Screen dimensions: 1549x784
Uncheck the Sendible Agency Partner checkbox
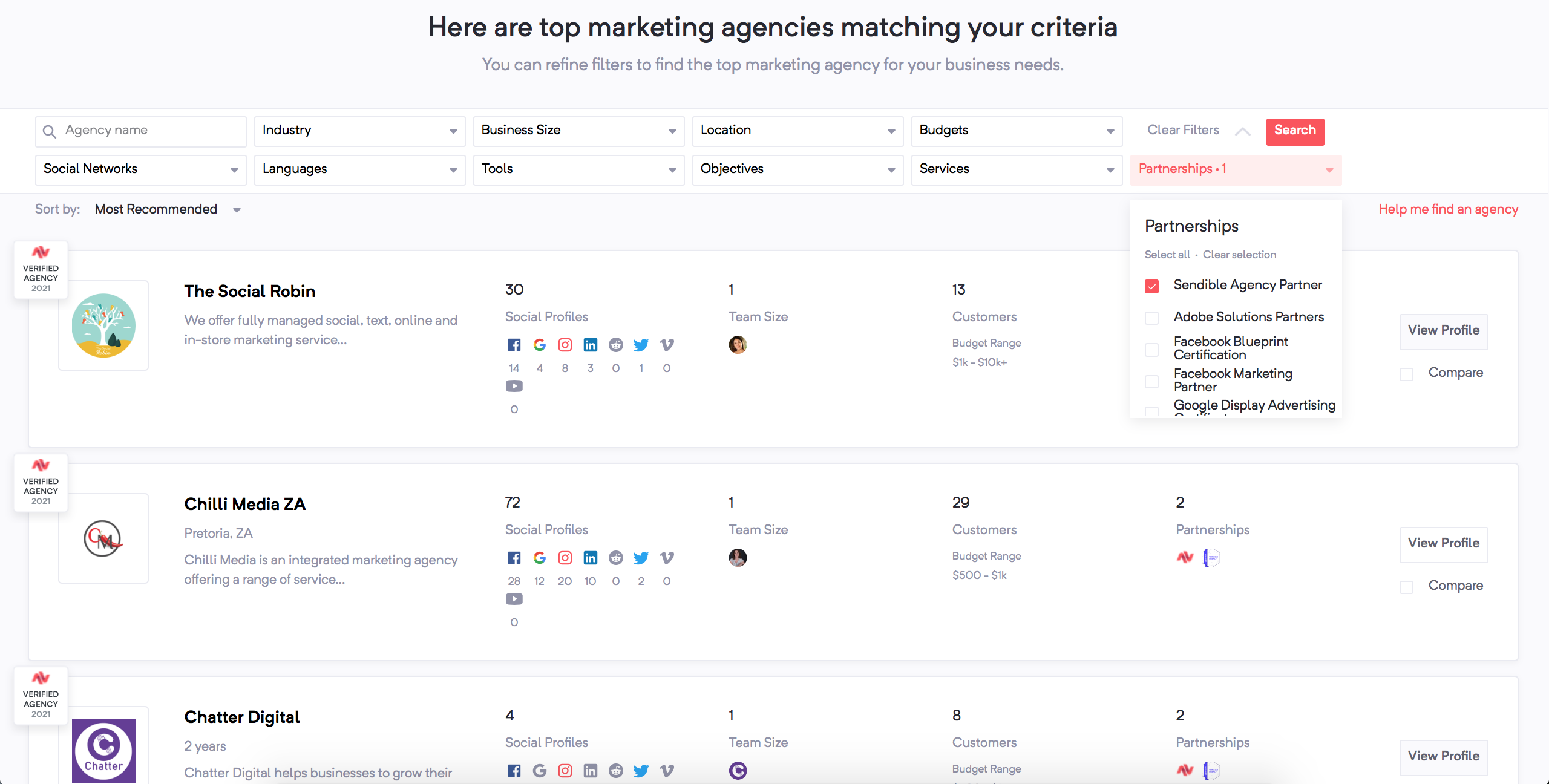(1151, 286)
